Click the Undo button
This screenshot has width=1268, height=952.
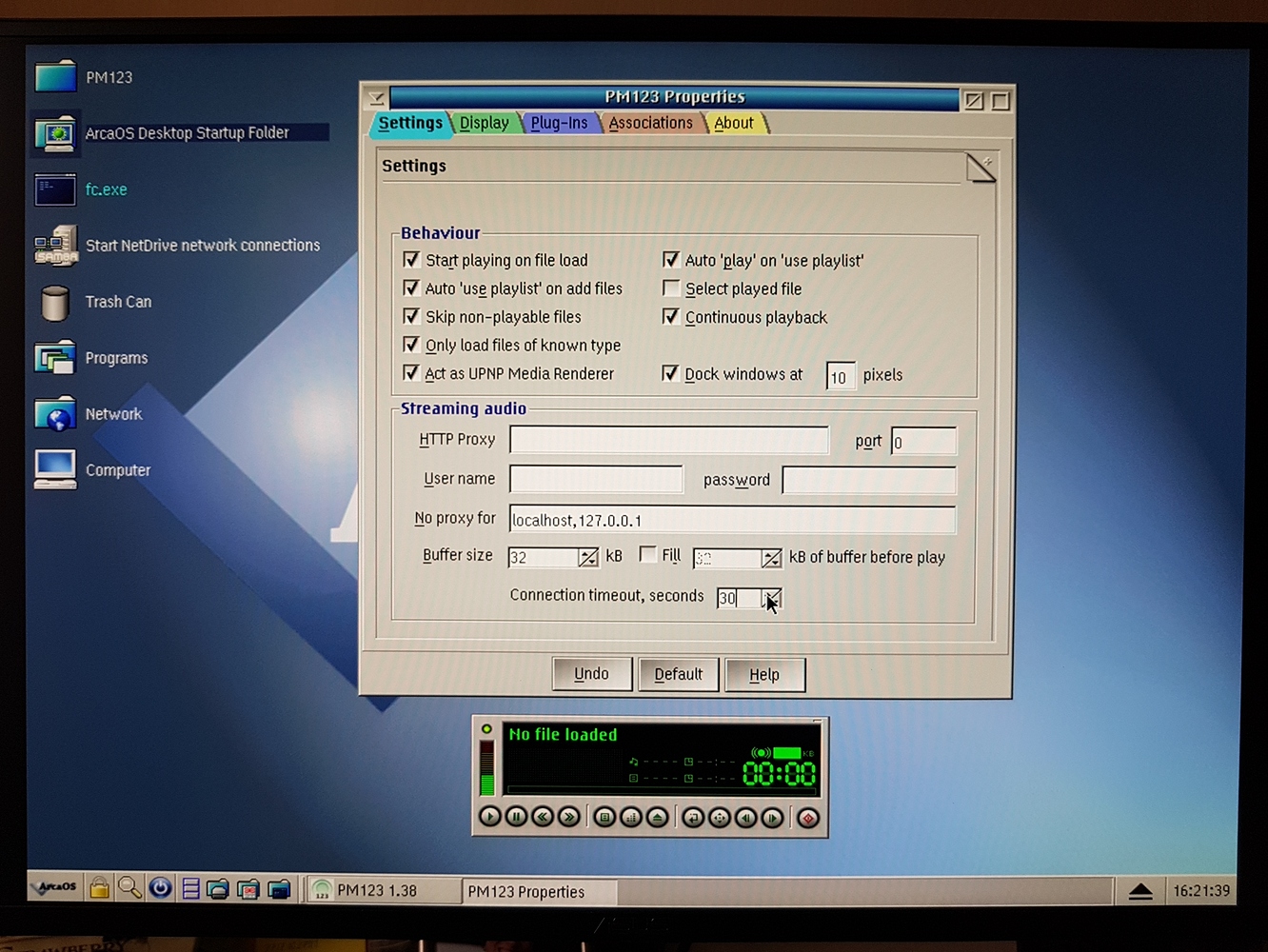(592, 674)
